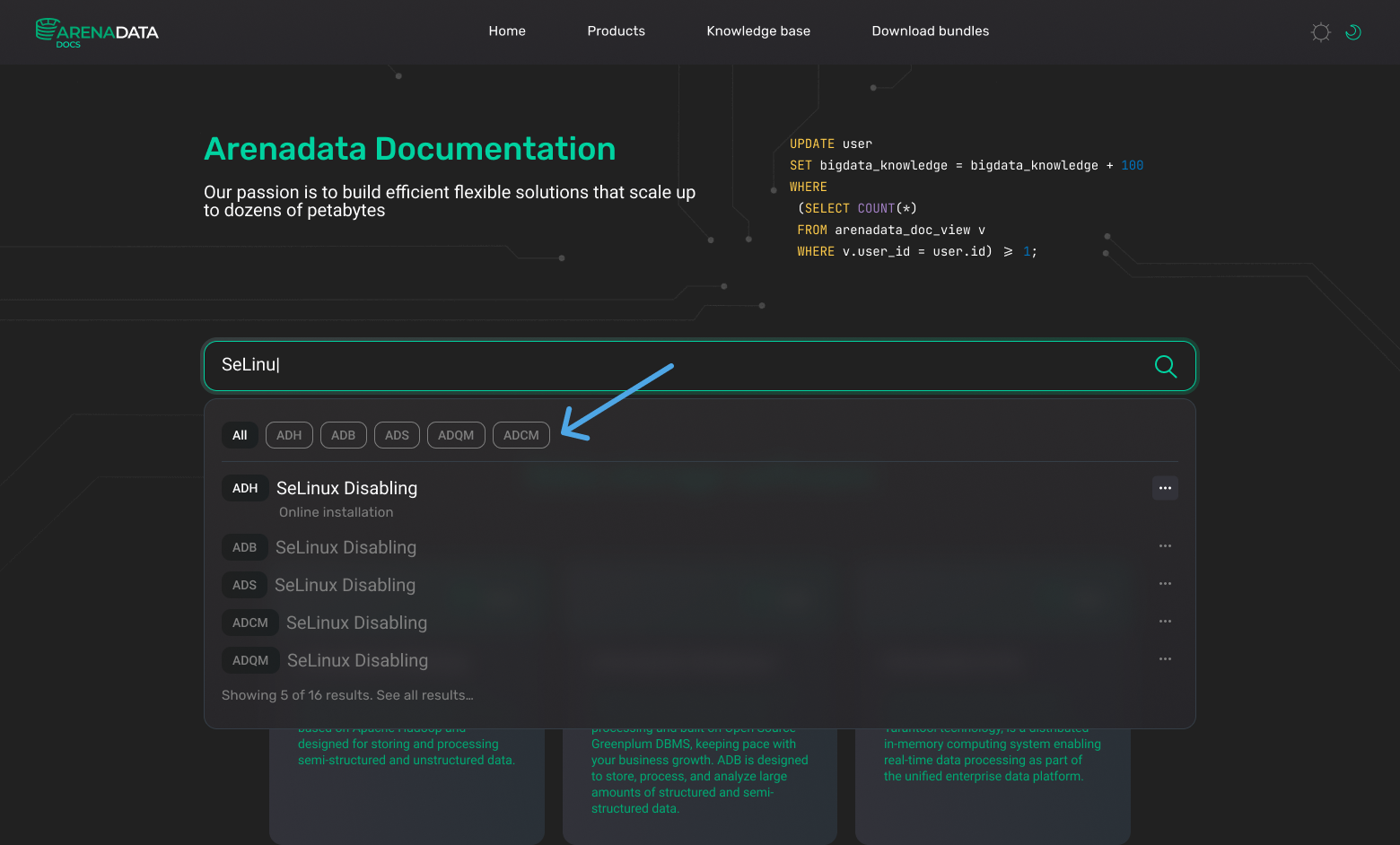Open more options for ADB SeLinux Disabling
1400x845 pixels.
pyautogui.click(x=1165, y=546)
